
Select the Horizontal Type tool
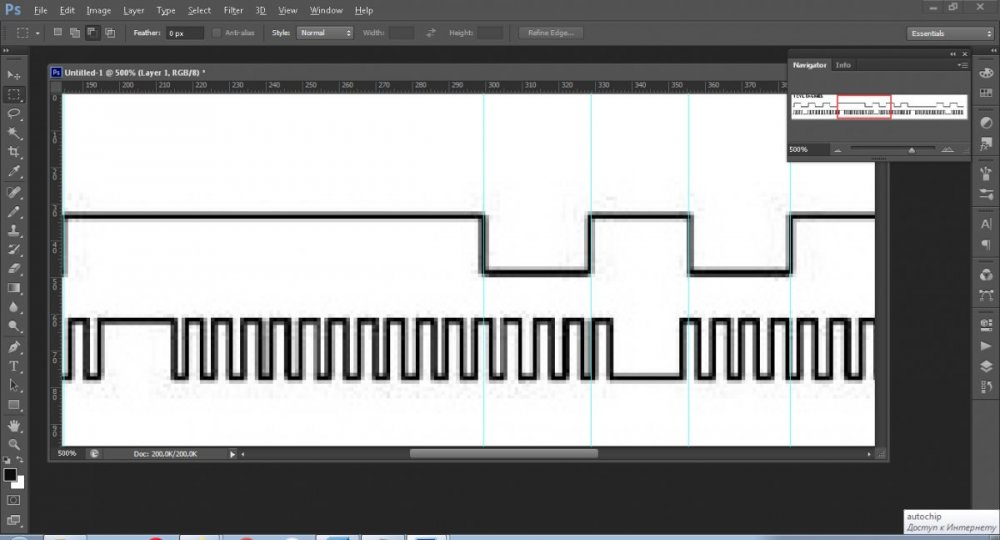[14, 366]
